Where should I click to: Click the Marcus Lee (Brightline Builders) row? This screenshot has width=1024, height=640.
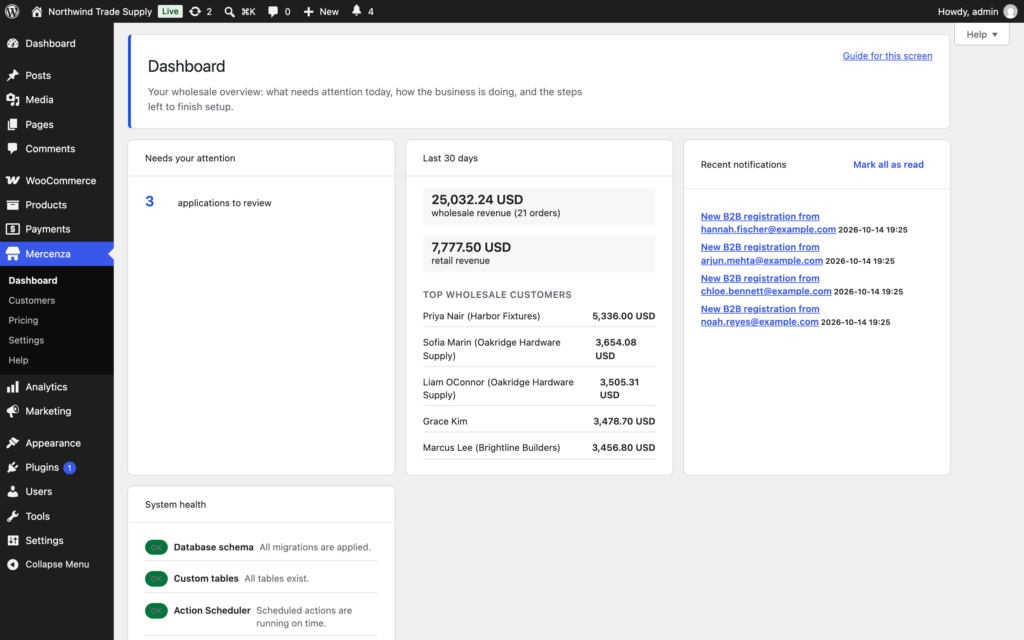click(539, 447)
